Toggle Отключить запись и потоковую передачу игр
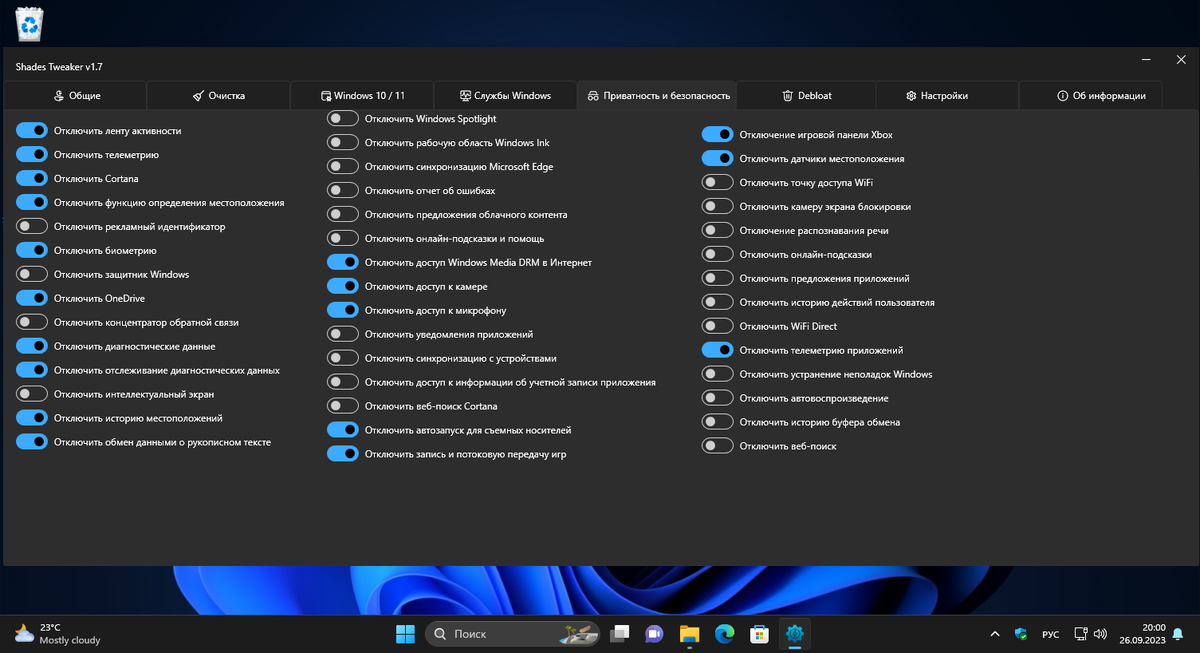This screenshot has width=1200, height=653. [343, 454]
